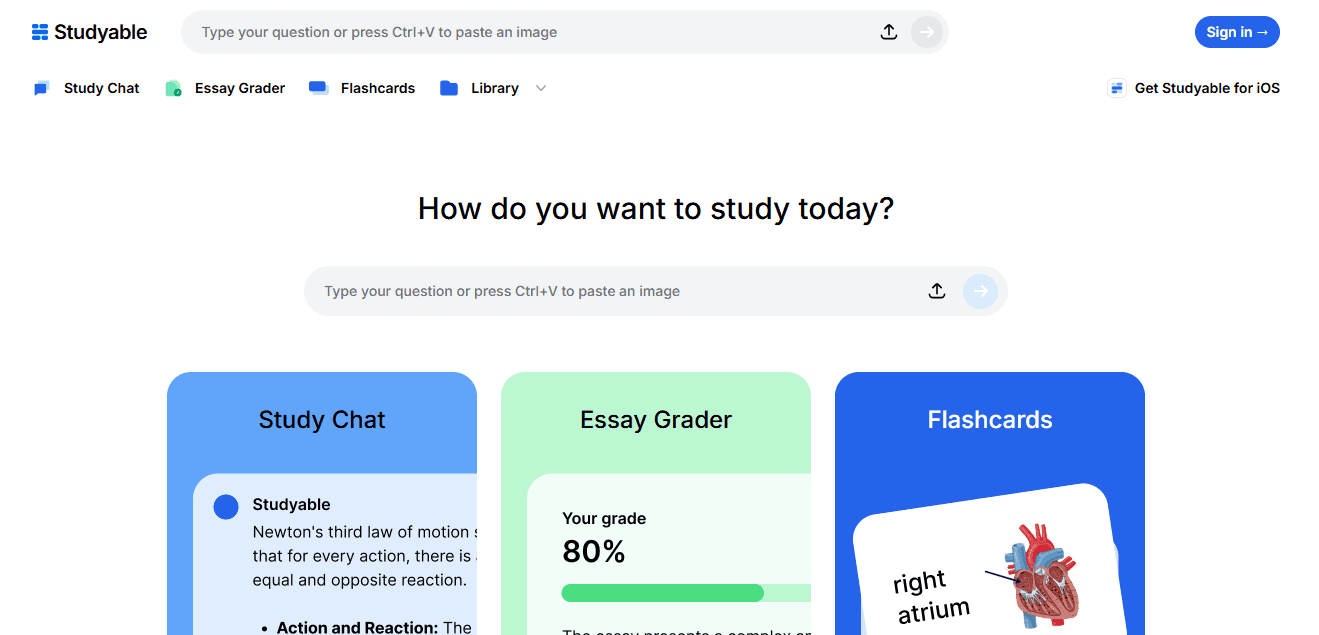Click the Study Chat speech bubble icon
The image size is (1319, 635).
(41, 88)
